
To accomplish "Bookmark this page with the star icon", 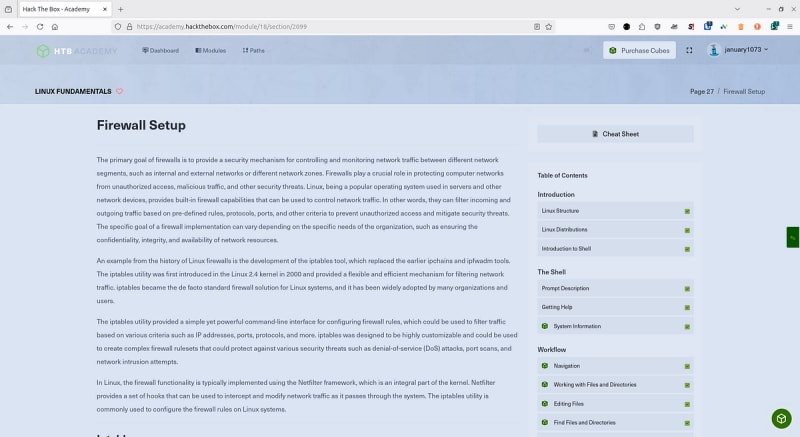I will (x=549, y=27).
